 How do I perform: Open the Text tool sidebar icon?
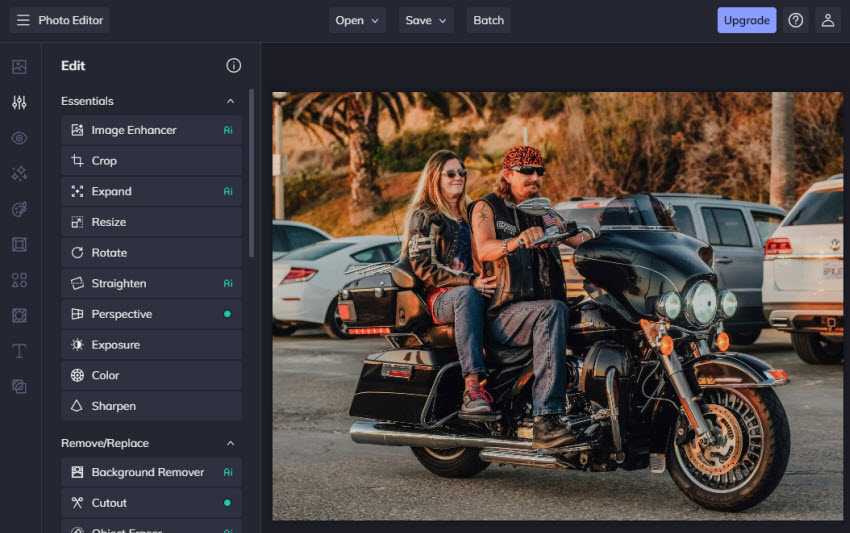tap(19, 351)
